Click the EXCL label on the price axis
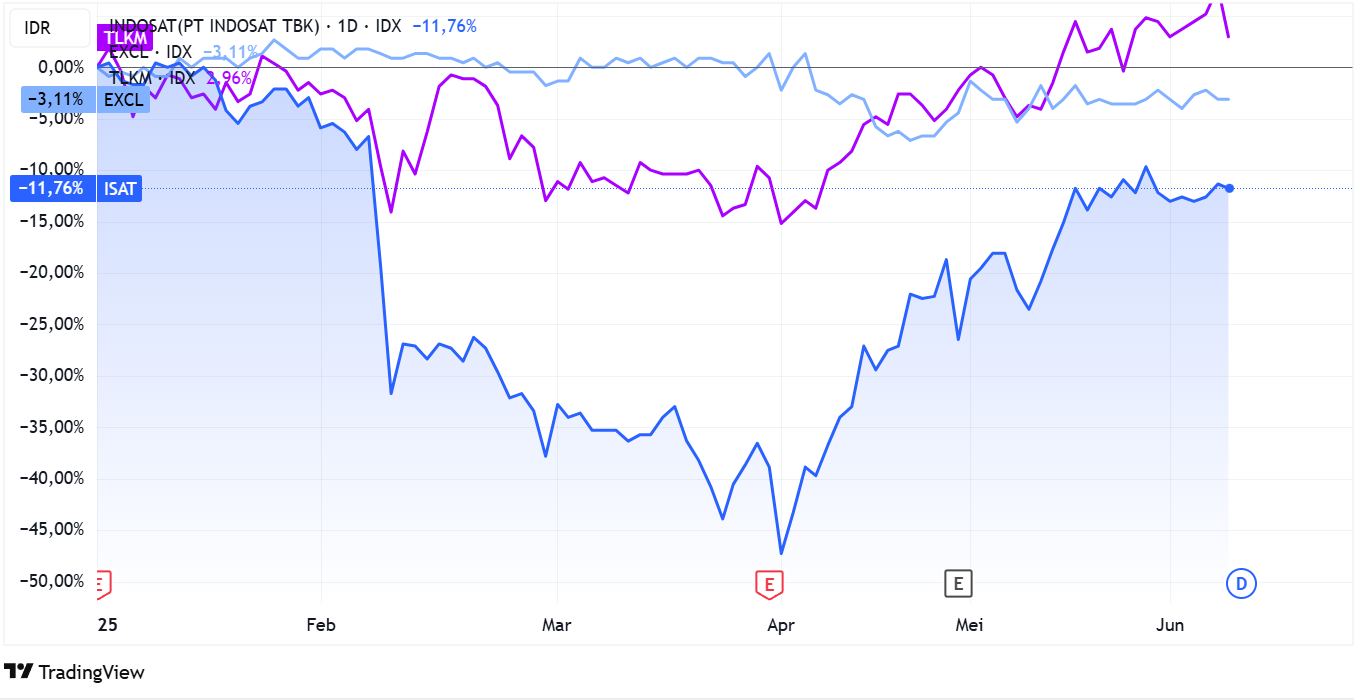This screenshot has height=700, width=1354. (124, 99)
